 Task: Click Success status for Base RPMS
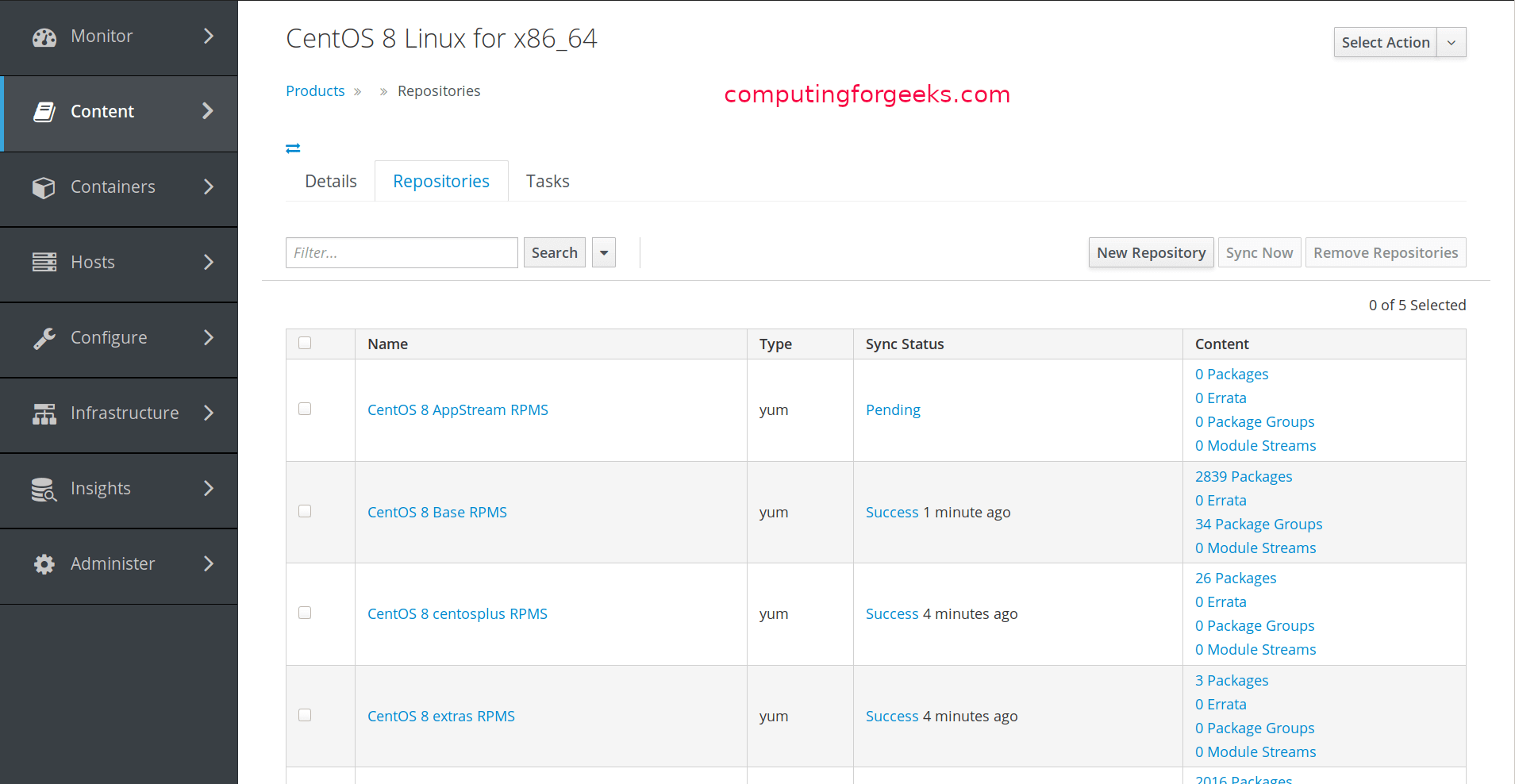click(892, 513)
